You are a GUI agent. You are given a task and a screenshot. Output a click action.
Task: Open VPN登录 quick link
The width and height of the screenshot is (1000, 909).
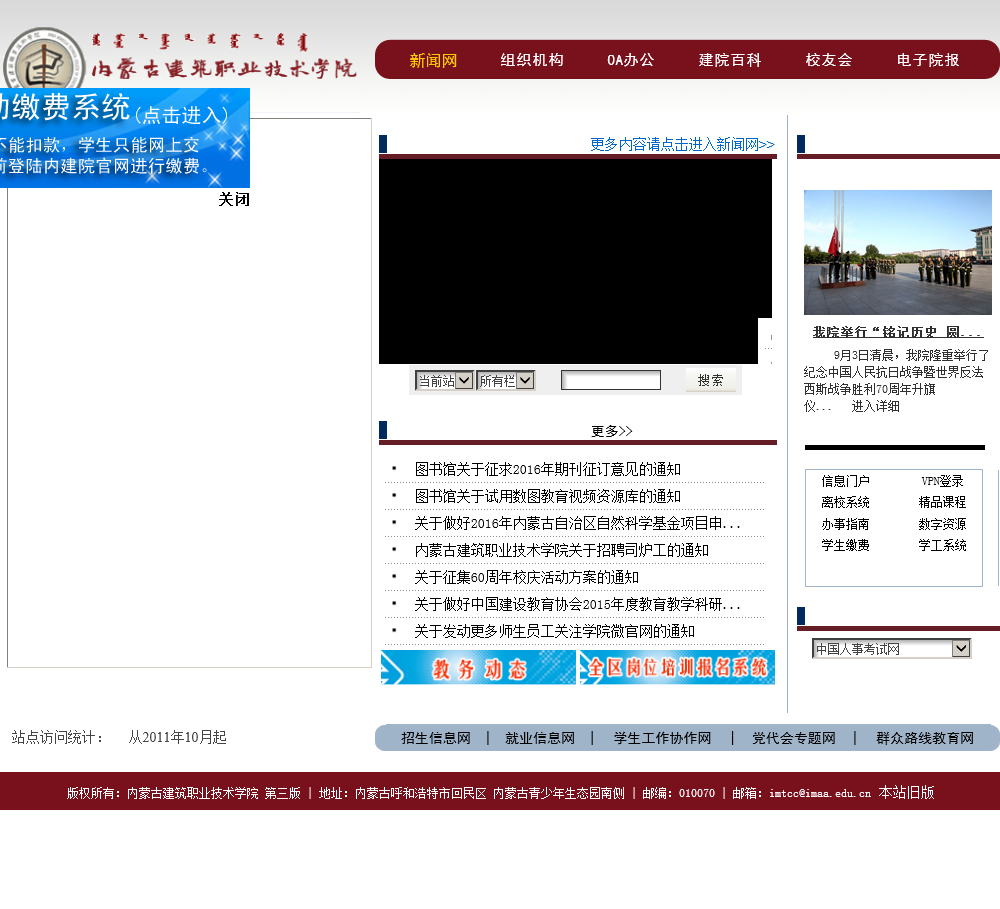click(x=942, y=481)
